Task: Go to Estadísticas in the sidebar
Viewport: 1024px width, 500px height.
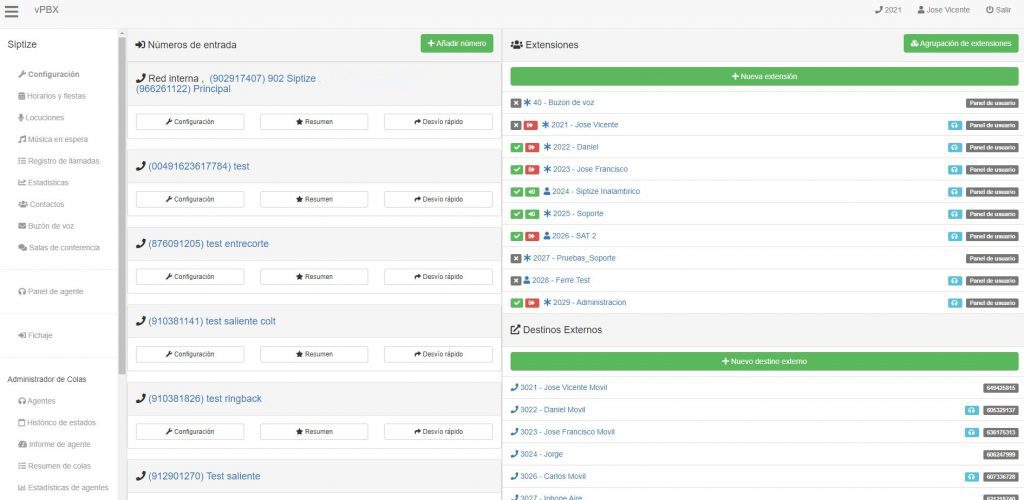Action: [x=49, y=183]
